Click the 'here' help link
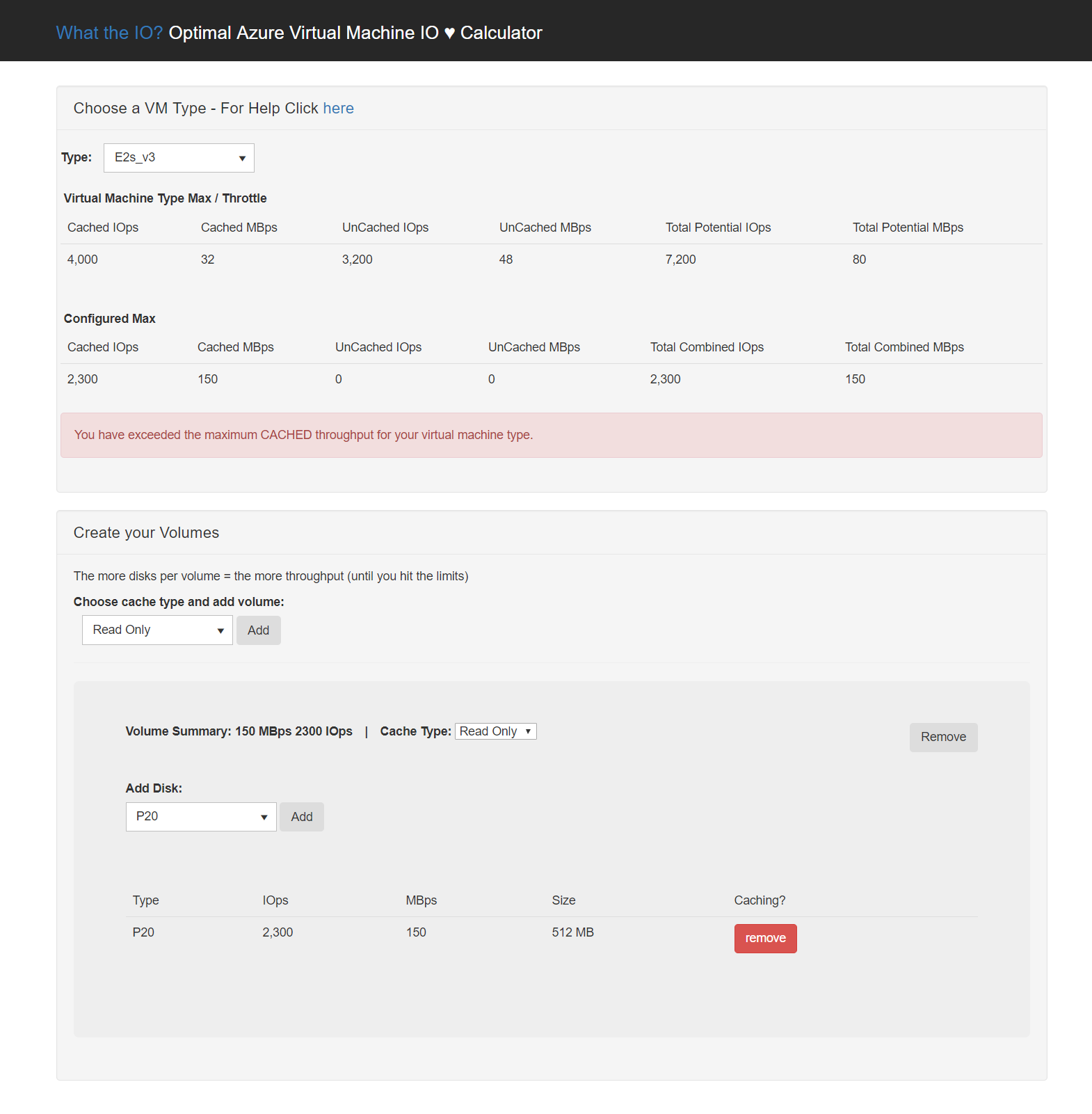This screenshot has width=1092, height=1114. click(x=338, y=109)
